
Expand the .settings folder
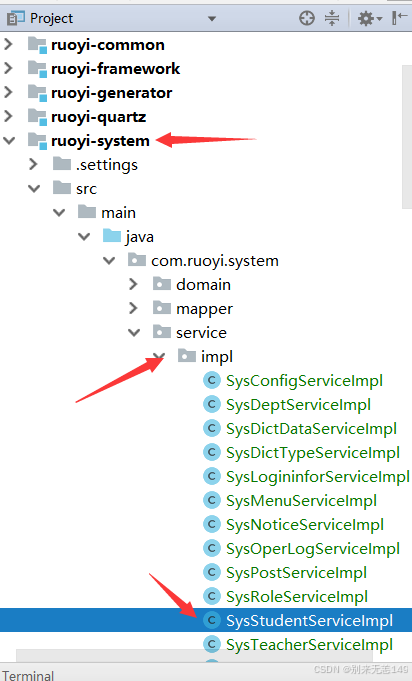pyautogui.click(x=33, y=165)
